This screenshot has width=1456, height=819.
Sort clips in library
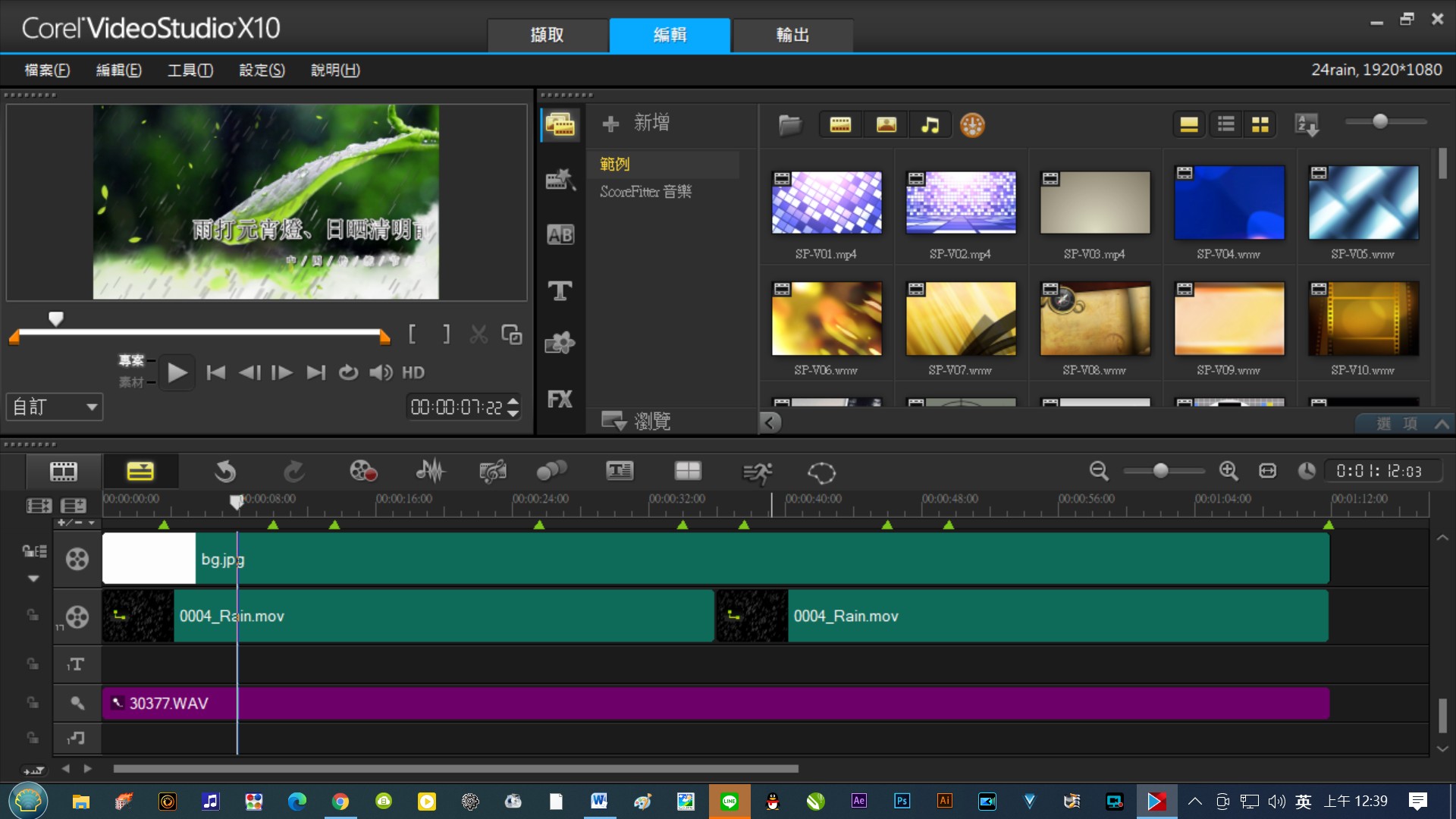(x=1307, y=124)
